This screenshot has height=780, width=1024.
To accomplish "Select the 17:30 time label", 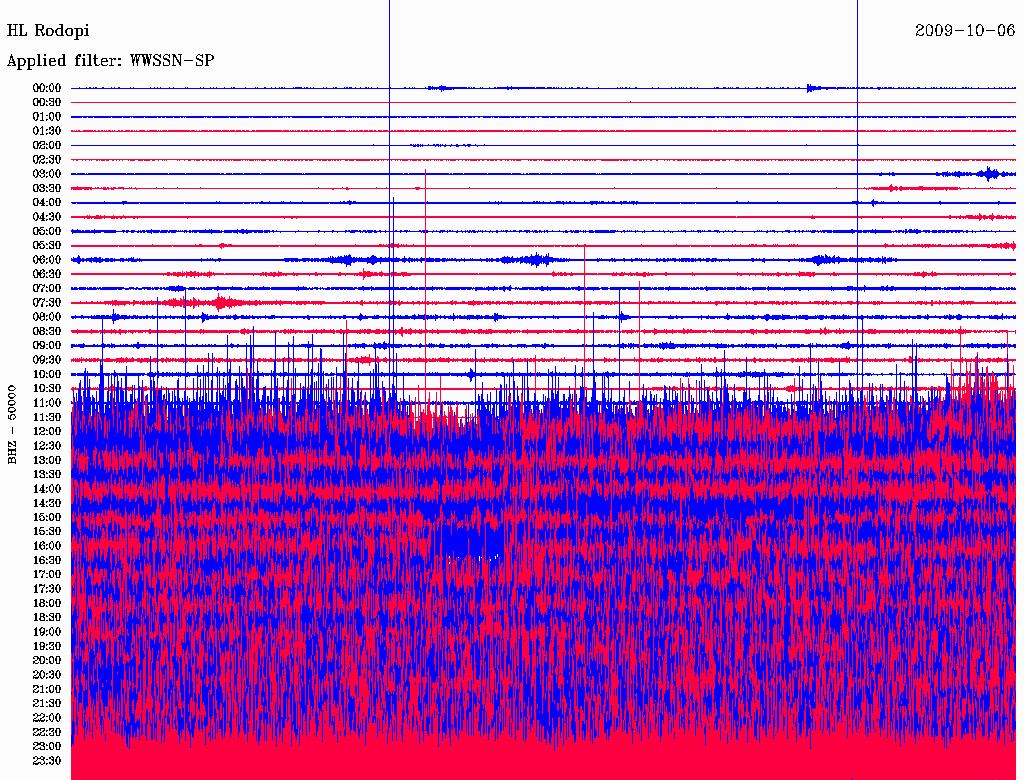I will (x=47, y=589).
